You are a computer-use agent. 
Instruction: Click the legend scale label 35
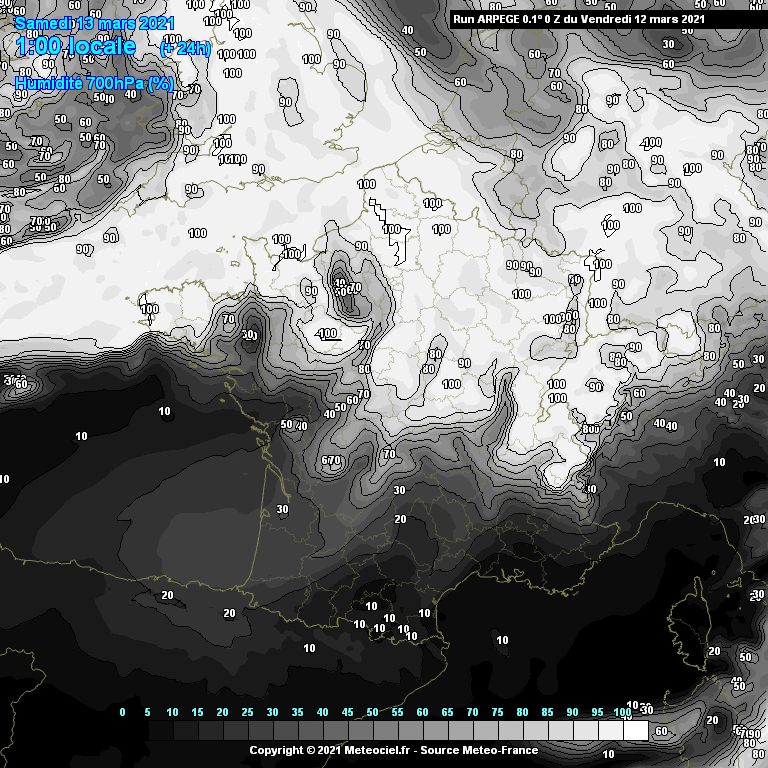pos(297,712)
